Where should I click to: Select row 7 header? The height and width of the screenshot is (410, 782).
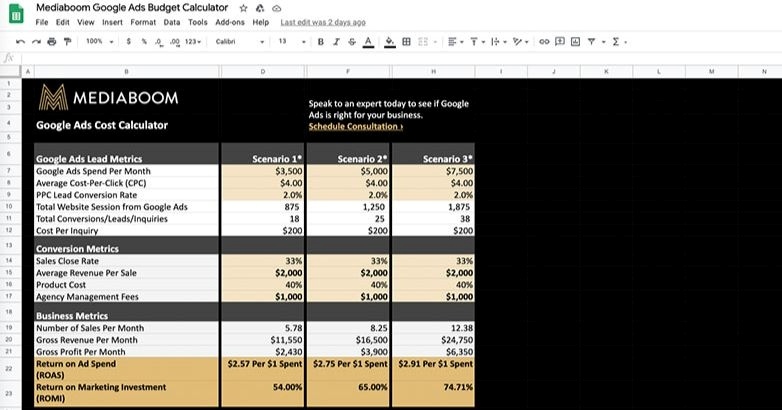click(x=9, y=171)
